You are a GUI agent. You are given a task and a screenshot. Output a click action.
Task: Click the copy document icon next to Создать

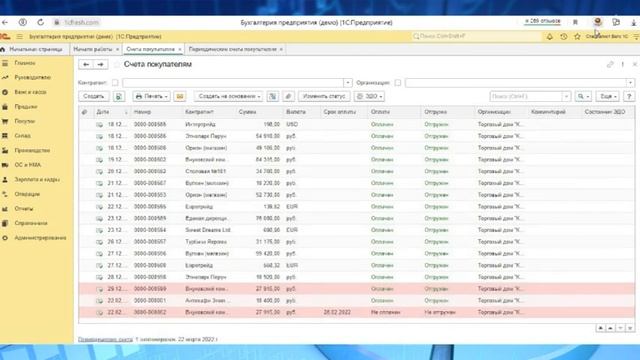coord(119,96)
